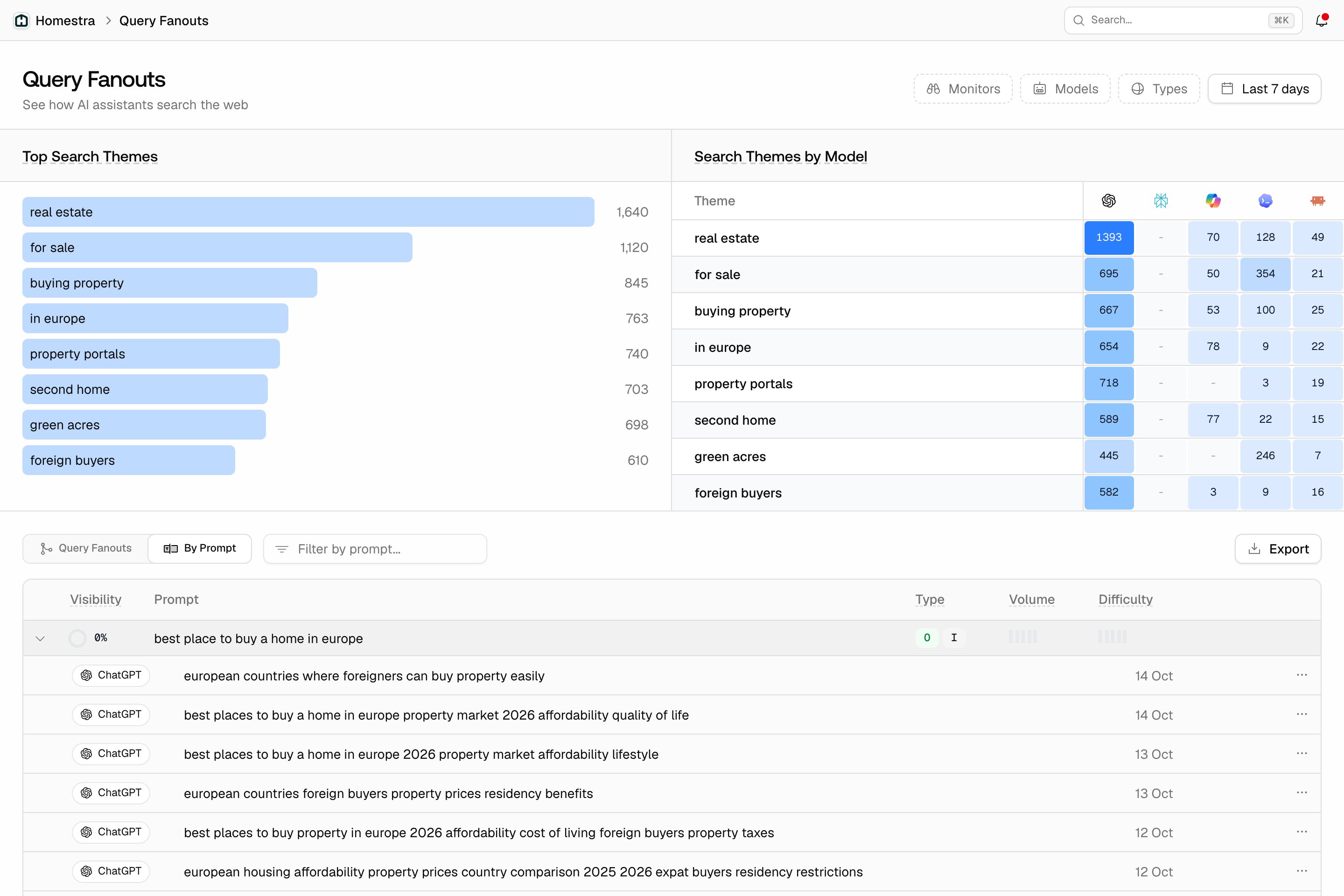1344x896 pixels.
Task: Open row menu for 'expat buyers residency restrictions'
Action: [1302, 871]
